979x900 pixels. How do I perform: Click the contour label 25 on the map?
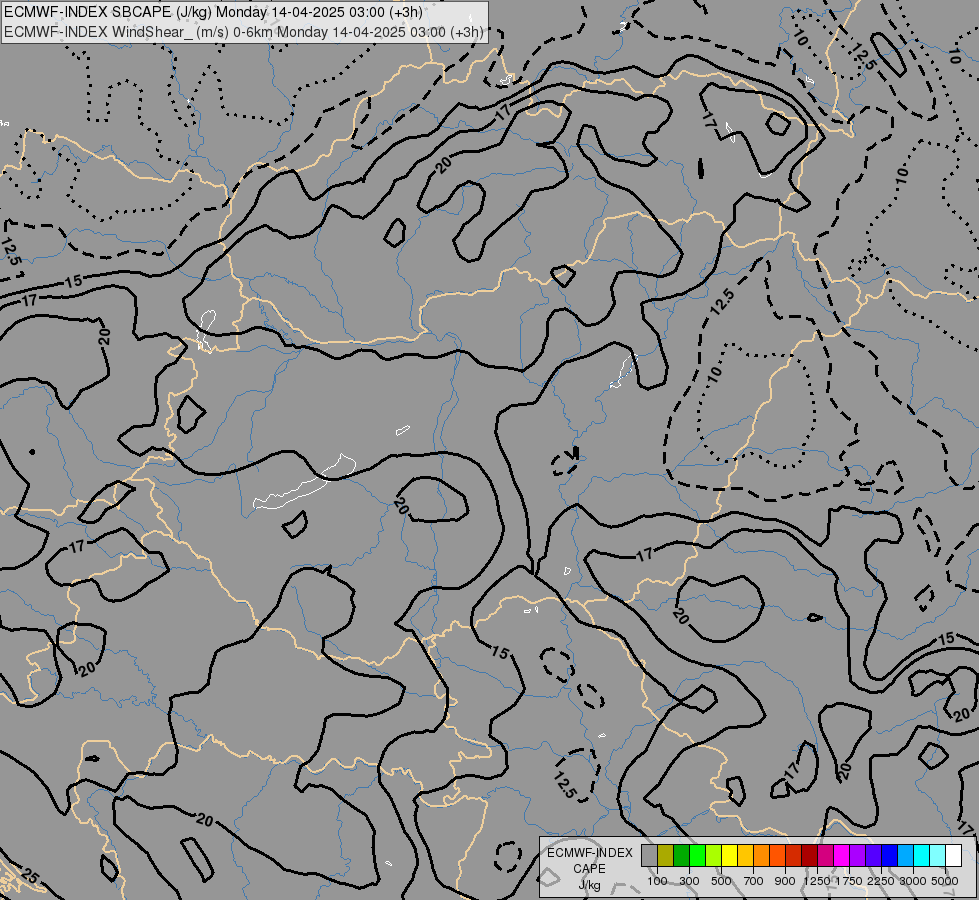pos(29,876)
